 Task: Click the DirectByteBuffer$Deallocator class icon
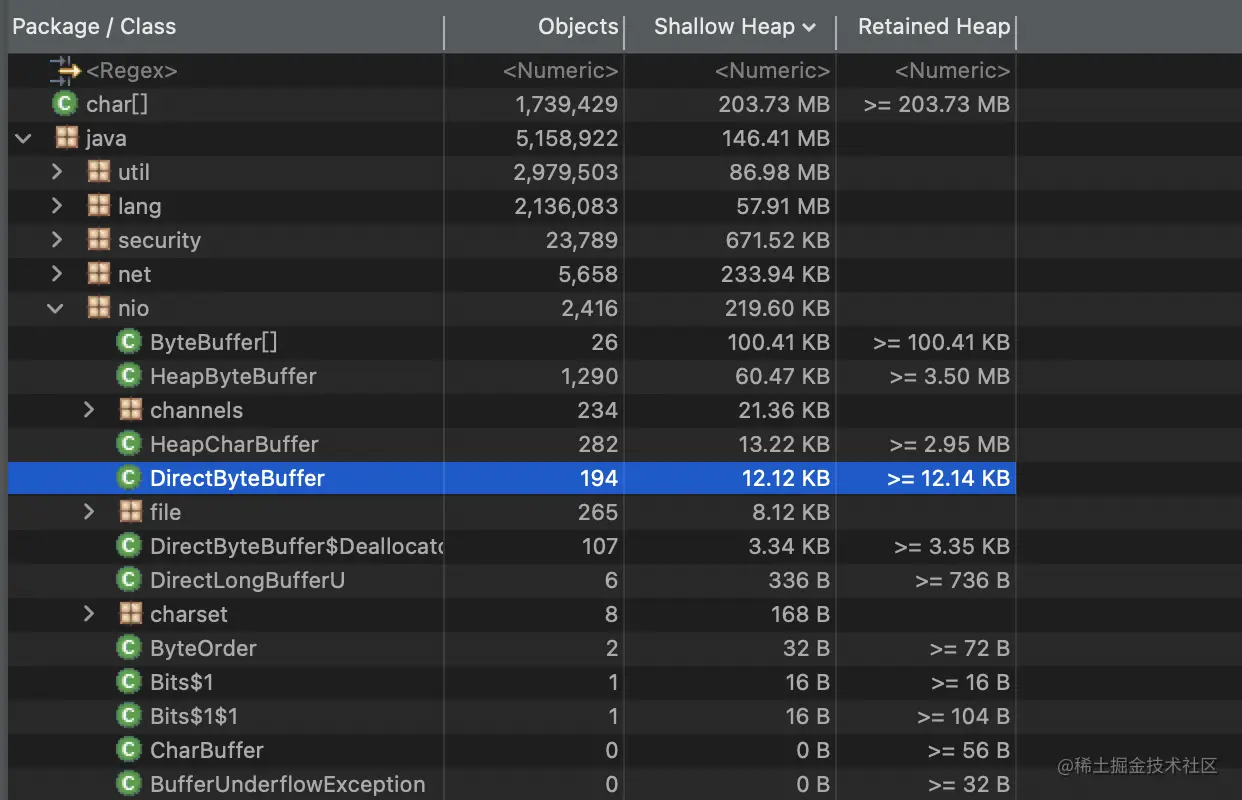tap(129, 546)
